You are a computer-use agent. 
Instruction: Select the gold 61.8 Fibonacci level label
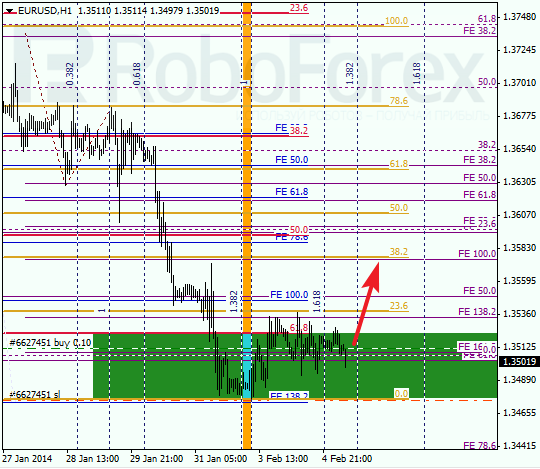click(399, 164)
